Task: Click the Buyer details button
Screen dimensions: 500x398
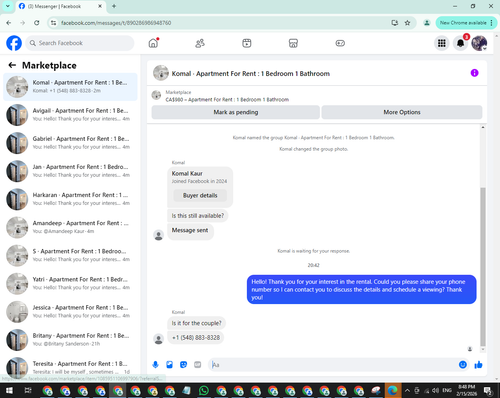Action: (x=200, y=195)
